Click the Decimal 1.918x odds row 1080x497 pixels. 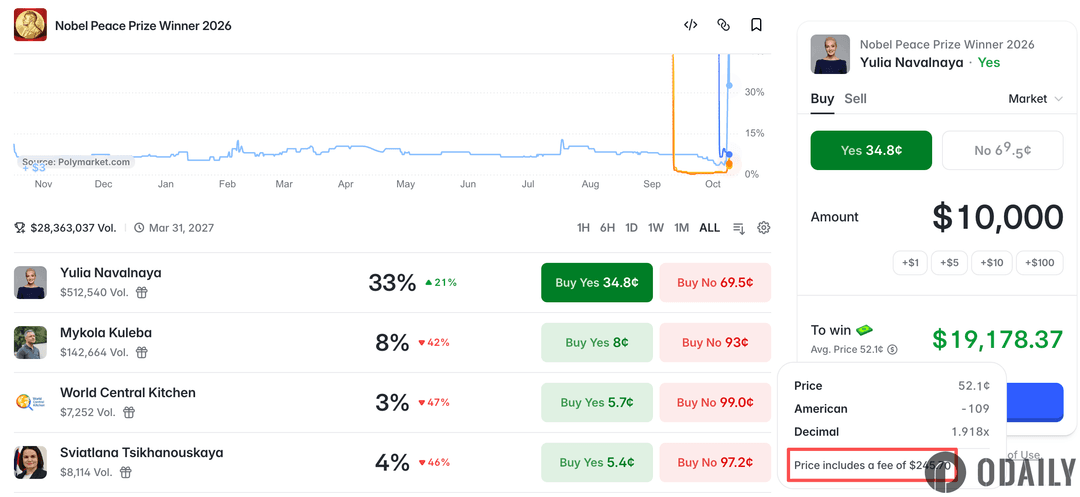click(892, 432)
